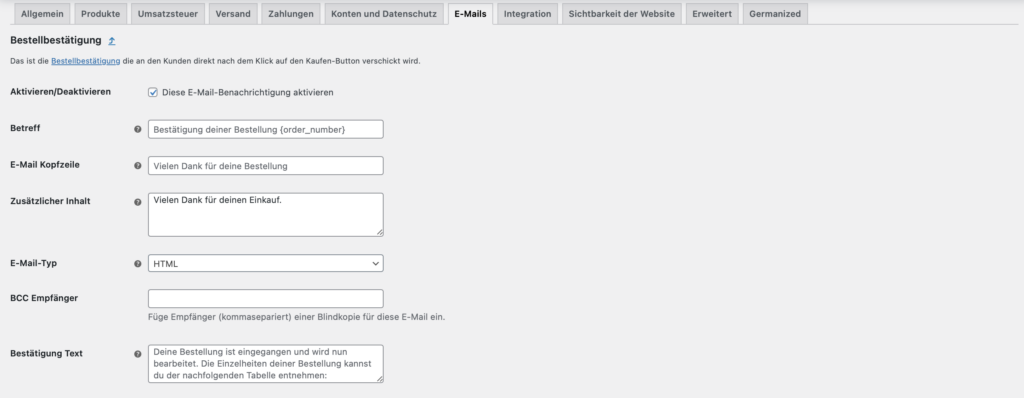Open the Konten und Datenschutz tab
This screenshot has width=1024, height=398.
pyautogui.click(x=384, y=14)
